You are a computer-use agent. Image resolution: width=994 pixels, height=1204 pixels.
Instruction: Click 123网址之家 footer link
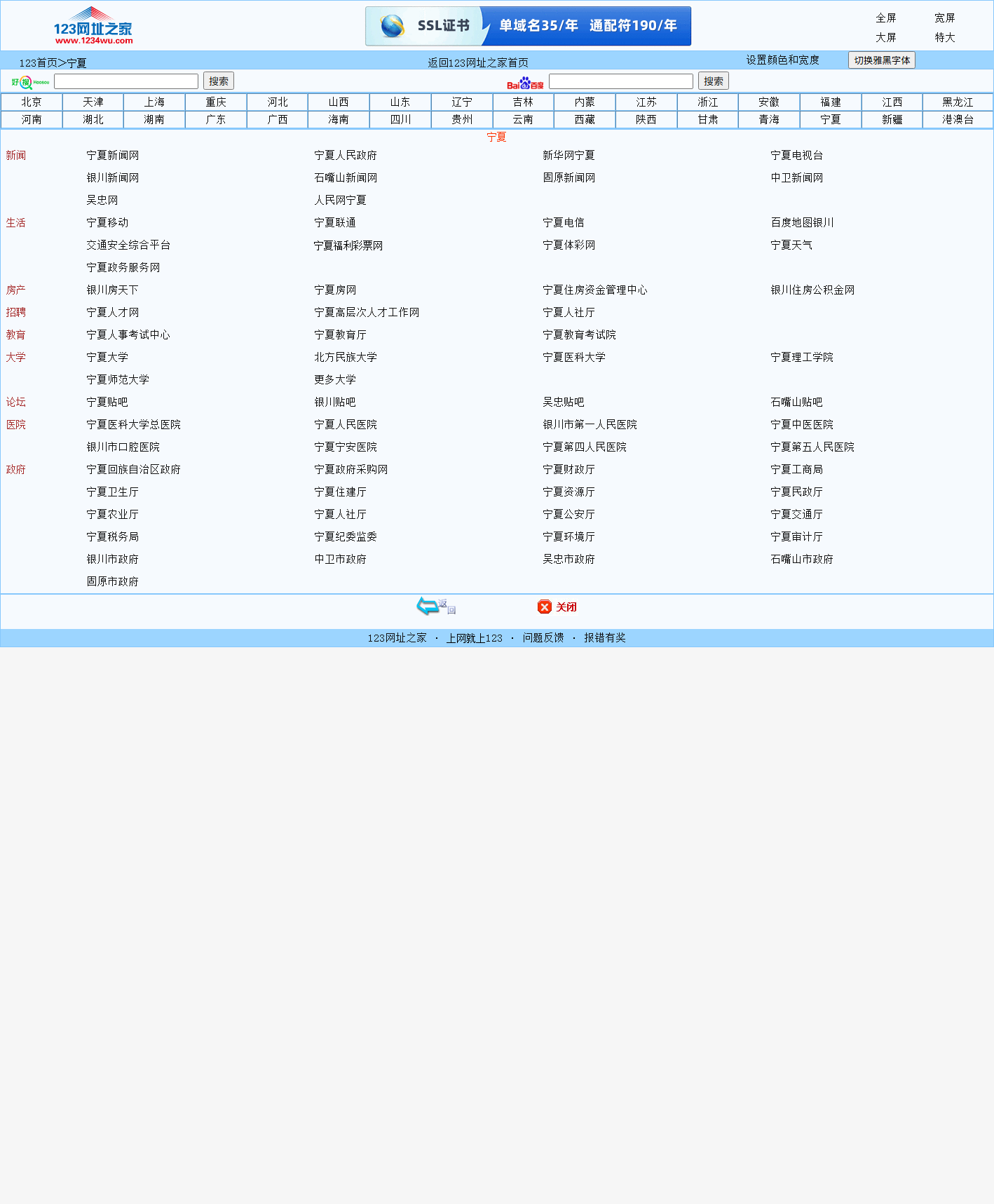coord(397,638)
